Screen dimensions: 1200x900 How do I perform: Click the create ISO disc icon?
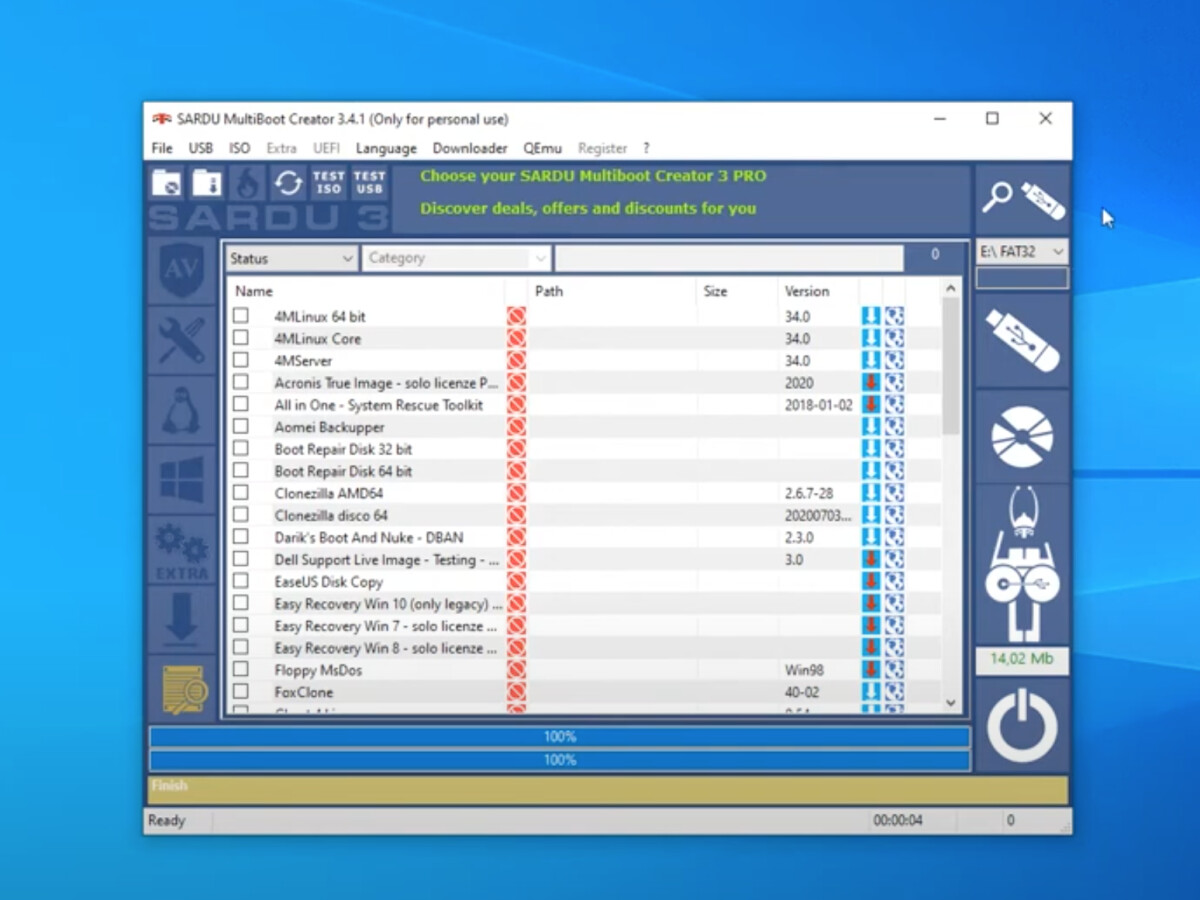coord(1022,437)
